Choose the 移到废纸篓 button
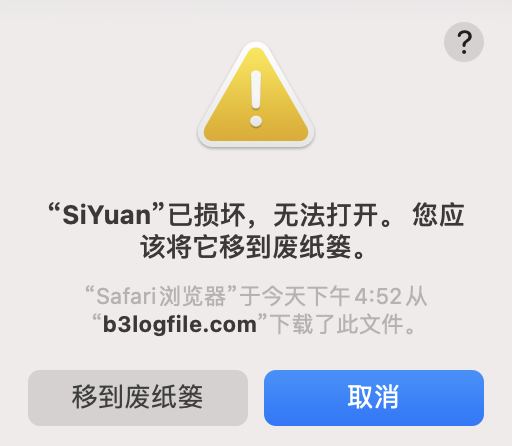This screenshot has width=512, height=446. [138, 398]
